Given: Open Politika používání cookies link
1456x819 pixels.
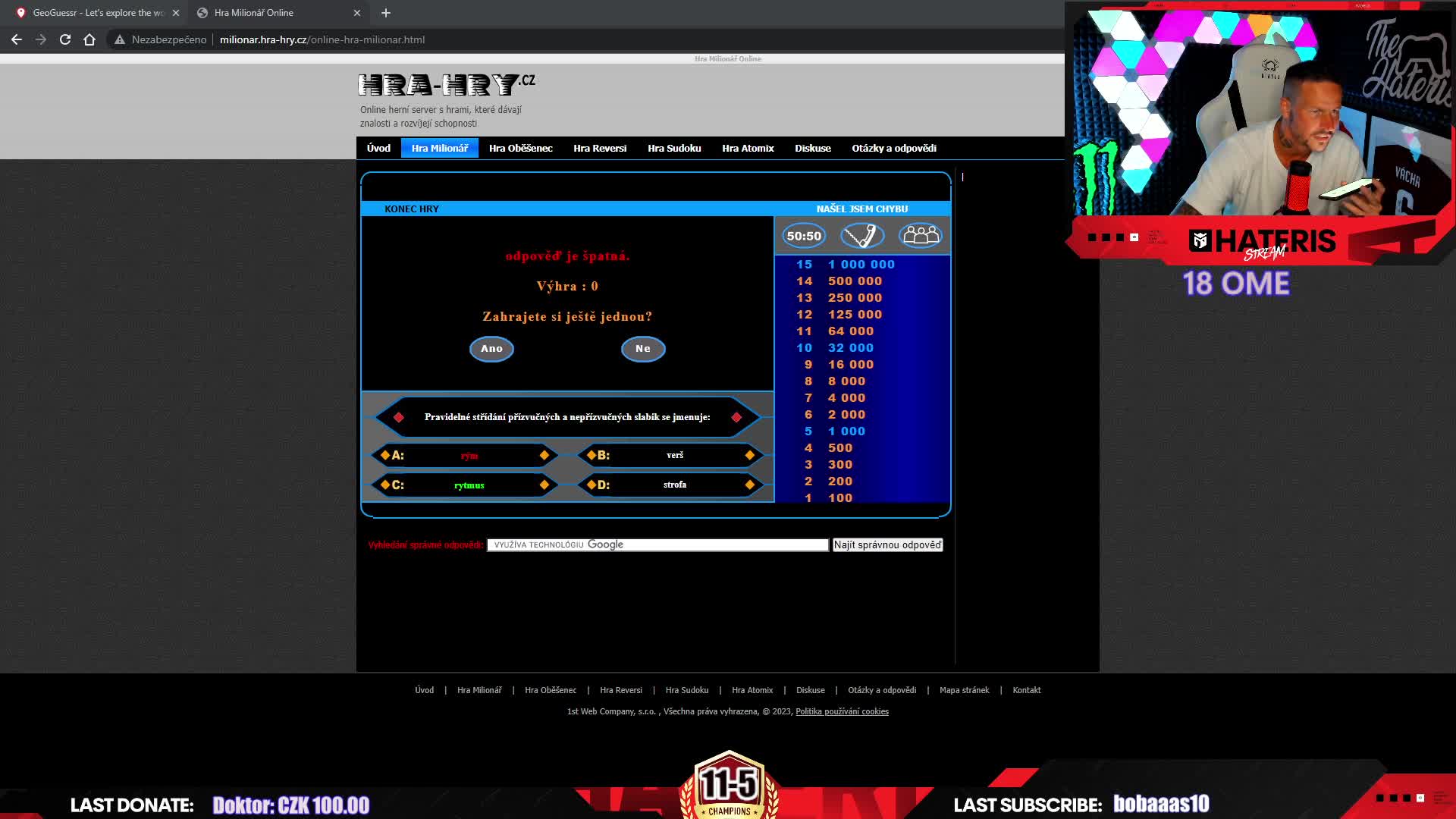Looking at the screenshot, I should pyautogui.click(x=842, y=711).
